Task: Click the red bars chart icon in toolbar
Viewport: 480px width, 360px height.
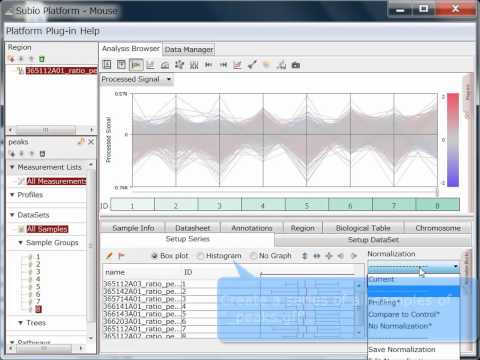Action: (237, 65)
